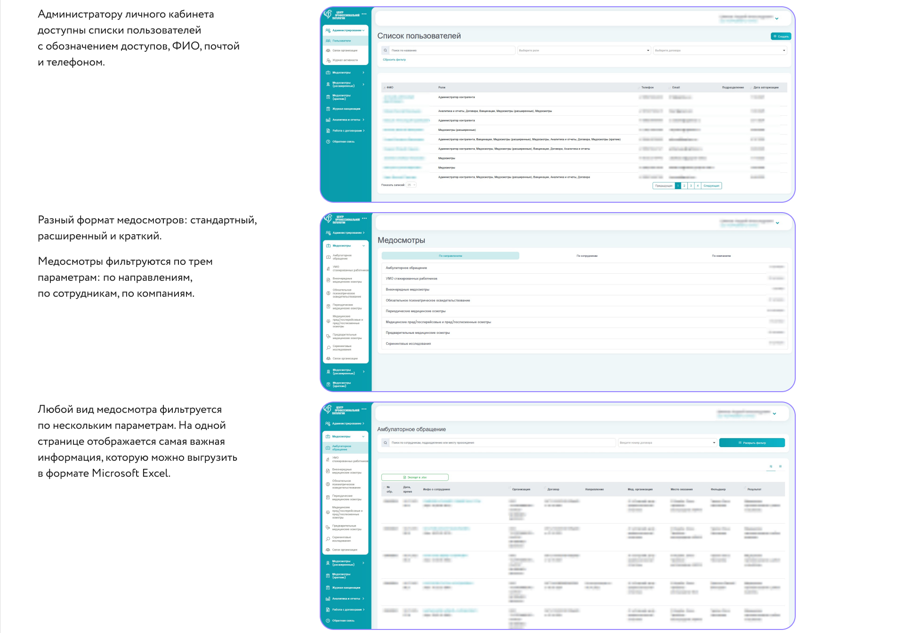903x633 pixels.
Task: Expand Аналитика и отчеты in users-list sidebar
Action: [x=363, y=120]
